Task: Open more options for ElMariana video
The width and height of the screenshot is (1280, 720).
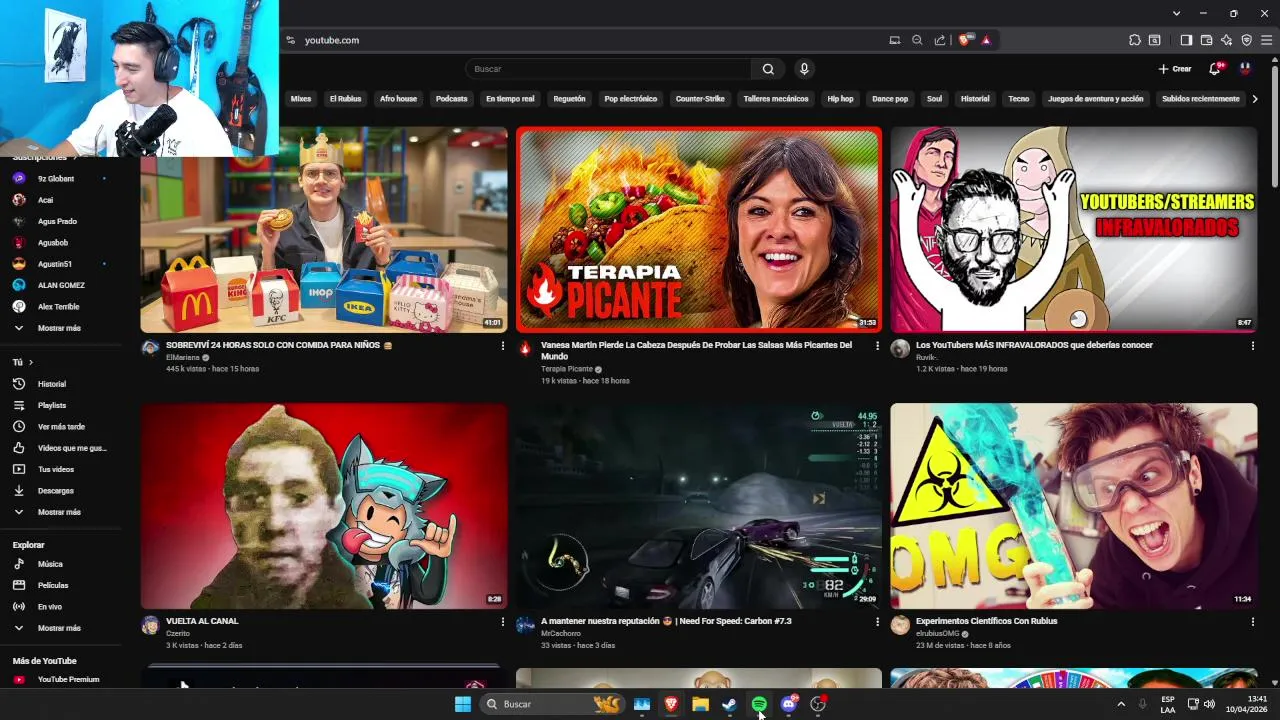Action: coord(503,345)
